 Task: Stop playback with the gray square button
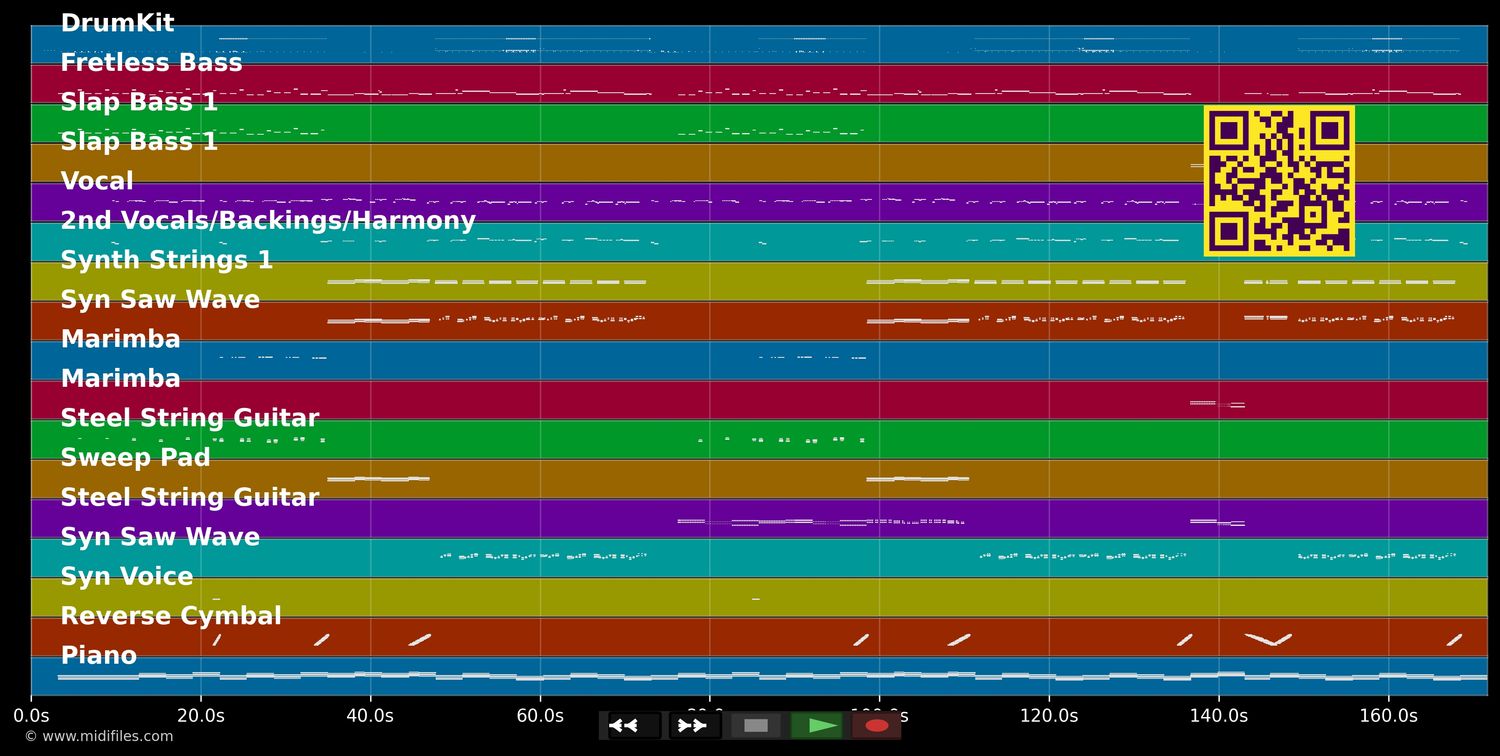(756, 725)
